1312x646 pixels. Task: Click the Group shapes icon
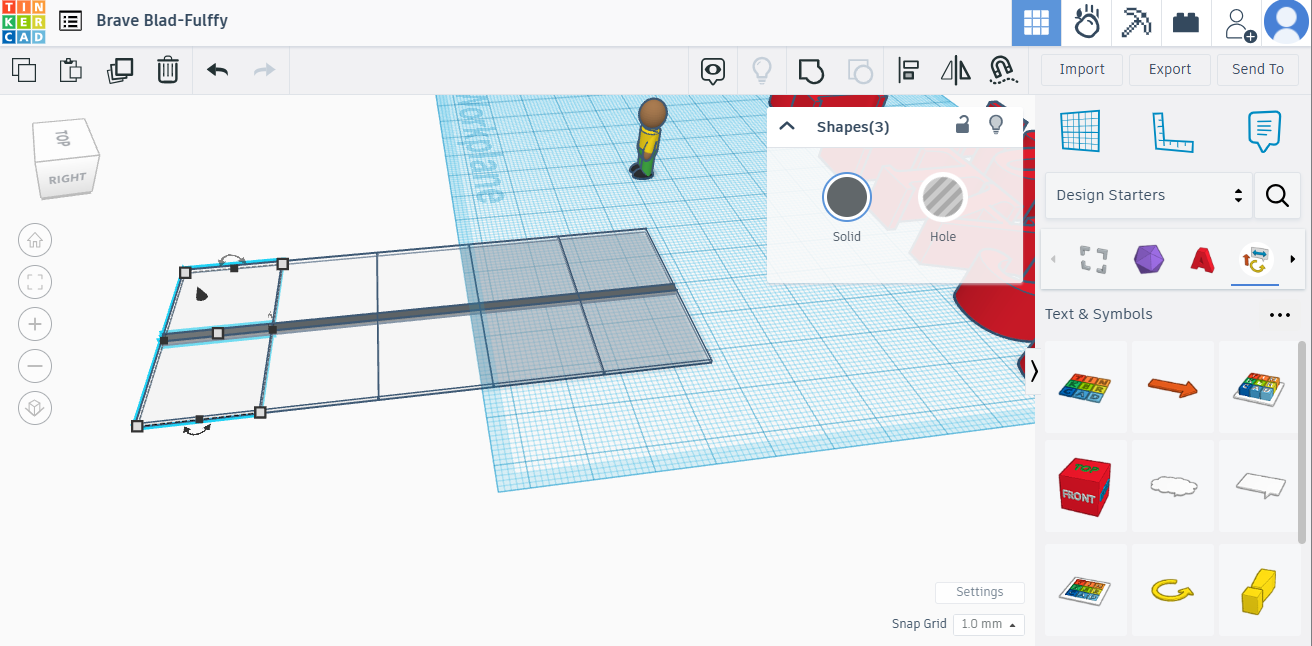[810, 70]
